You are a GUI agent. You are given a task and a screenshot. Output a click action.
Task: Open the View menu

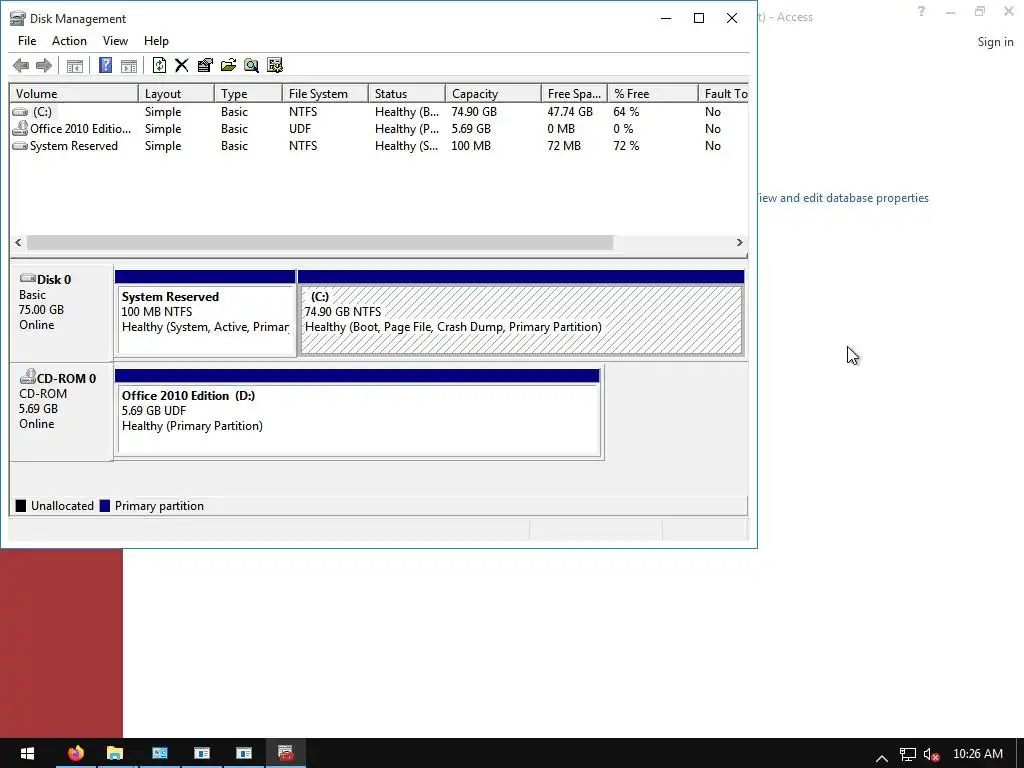tap(115, 40)
